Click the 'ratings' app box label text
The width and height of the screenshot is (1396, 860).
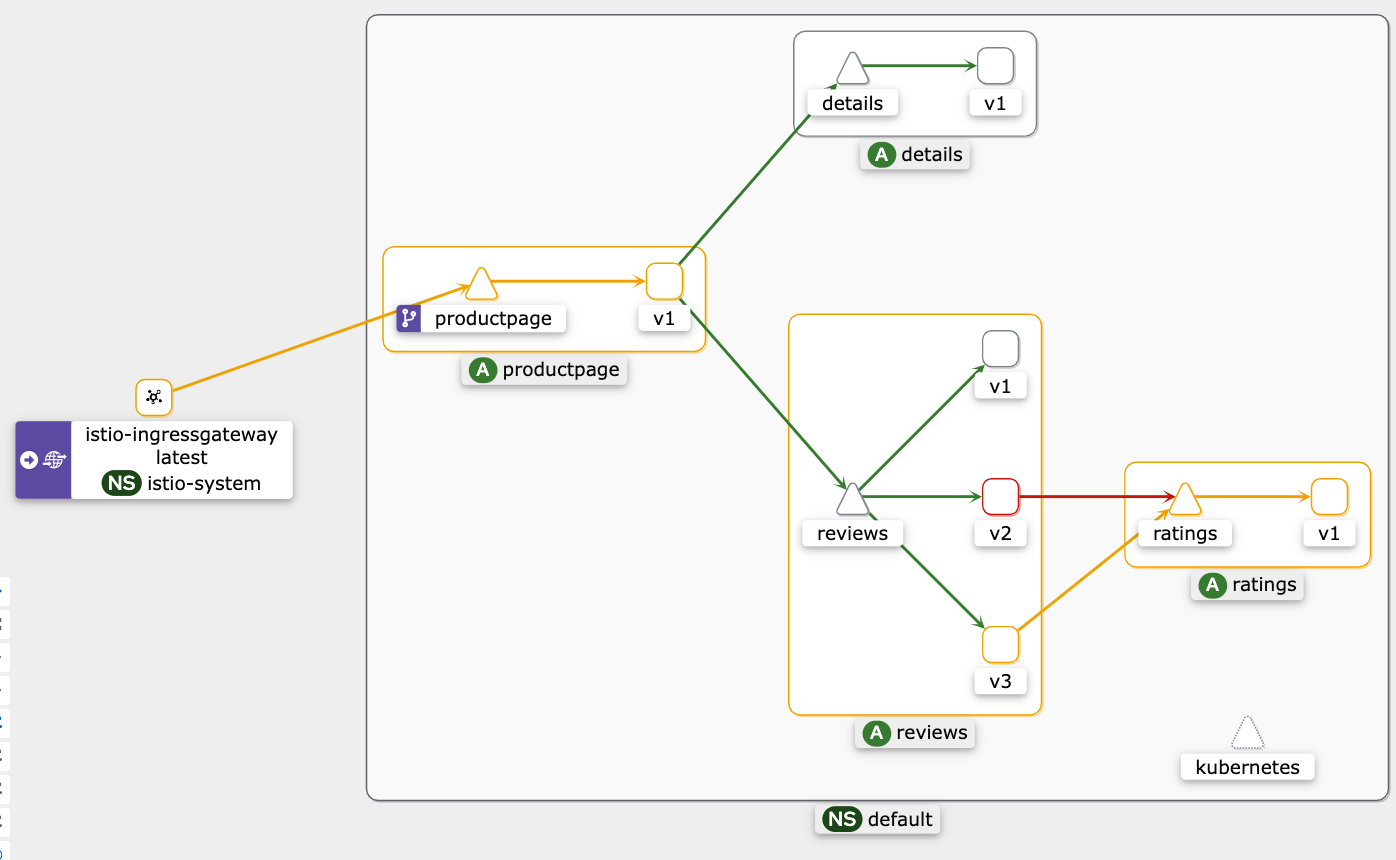[1264, 585]
